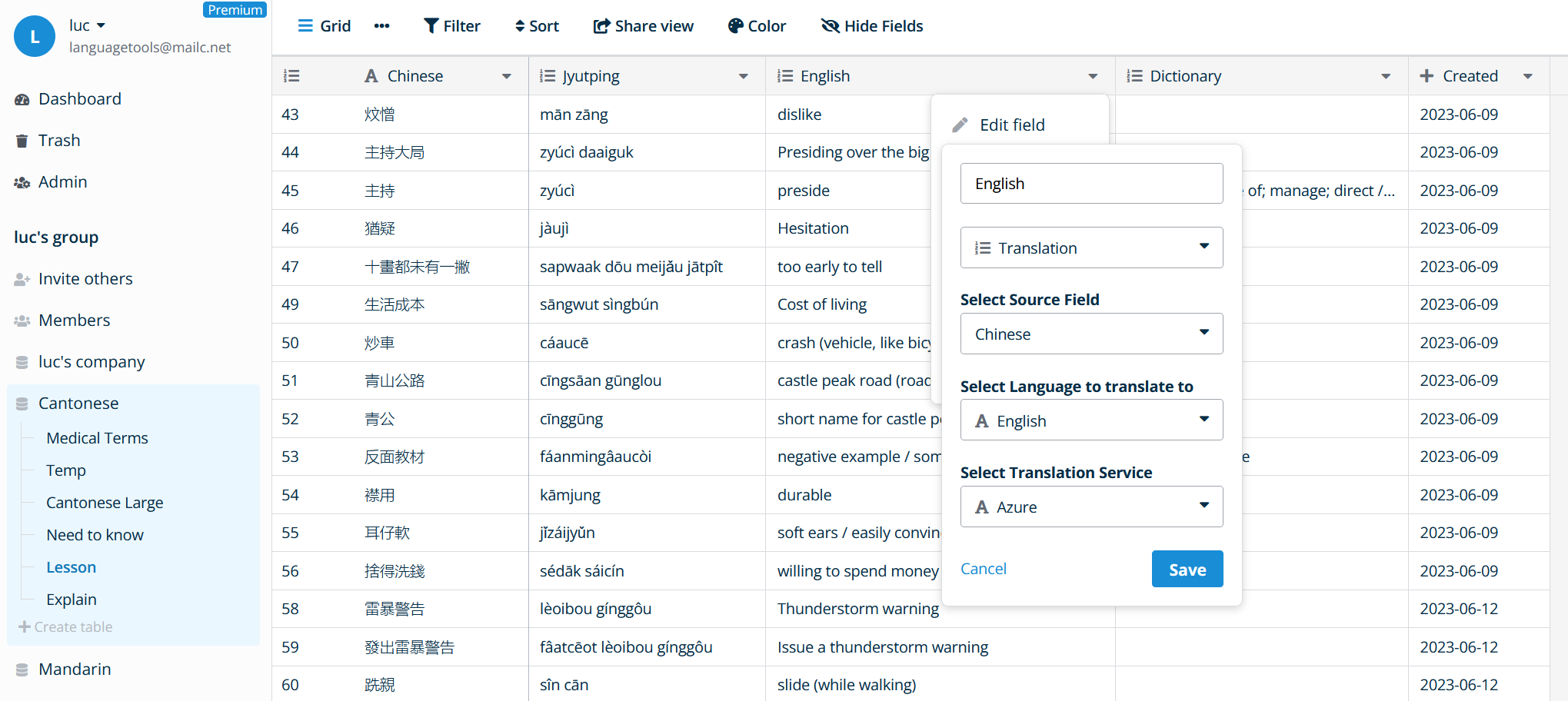This screenshot has width=1568, height=701.
Task: Open the view options ellipsis menu
Action: [x=381, y=26]
